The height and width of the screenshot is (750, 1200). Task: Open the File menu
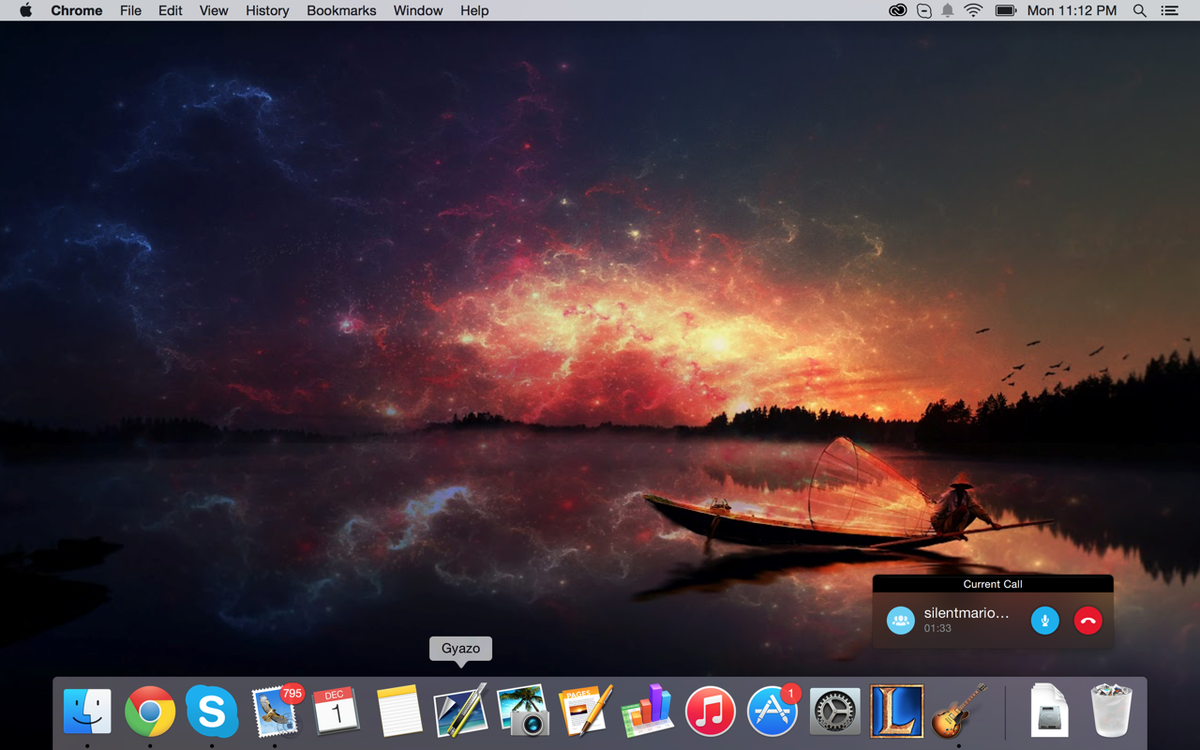click(x=130, y=10)
